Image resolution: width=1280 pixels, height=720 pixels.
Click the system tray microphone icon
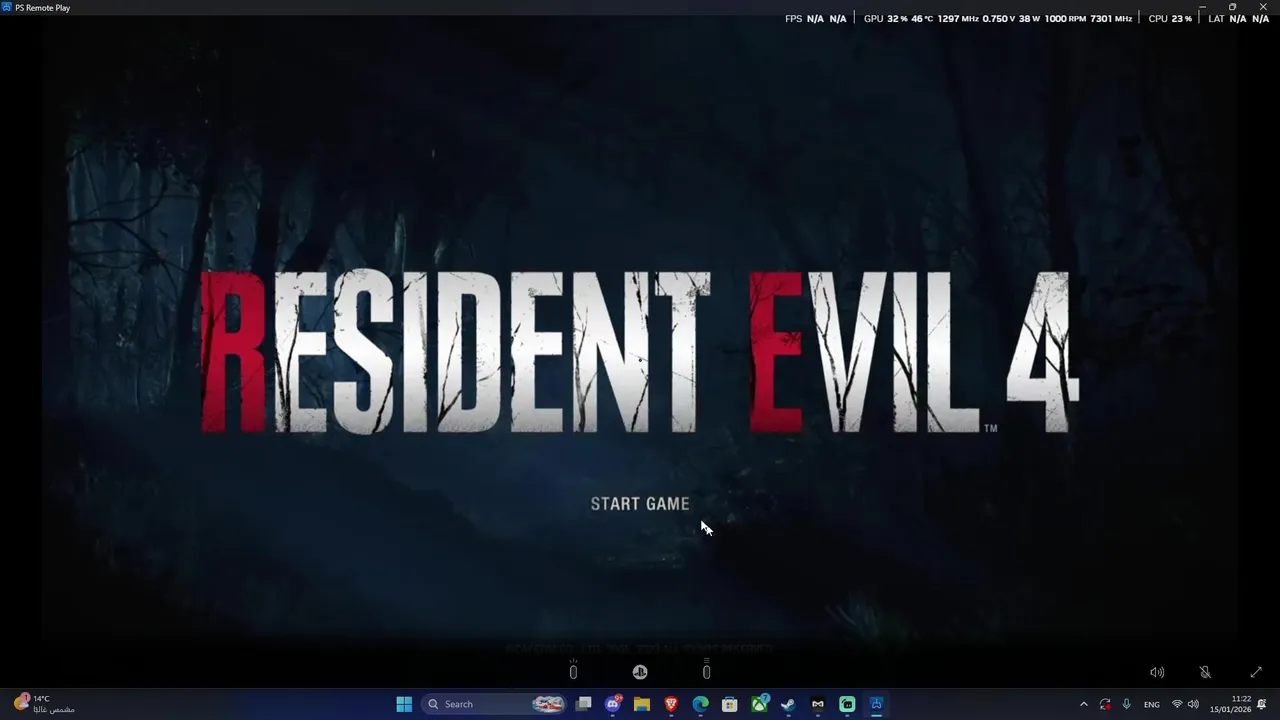coord(1127,704)
